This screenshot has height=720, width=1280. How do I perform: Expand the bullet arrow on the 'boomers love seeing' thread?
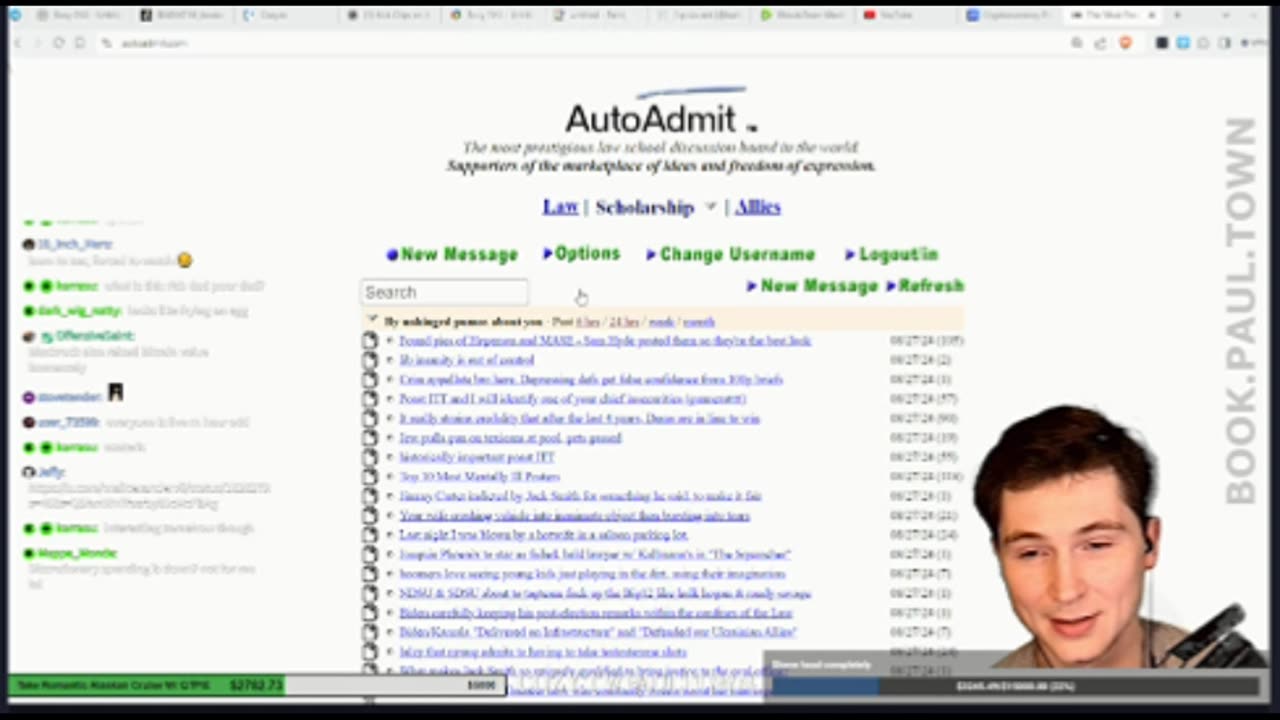click(389, 574)
